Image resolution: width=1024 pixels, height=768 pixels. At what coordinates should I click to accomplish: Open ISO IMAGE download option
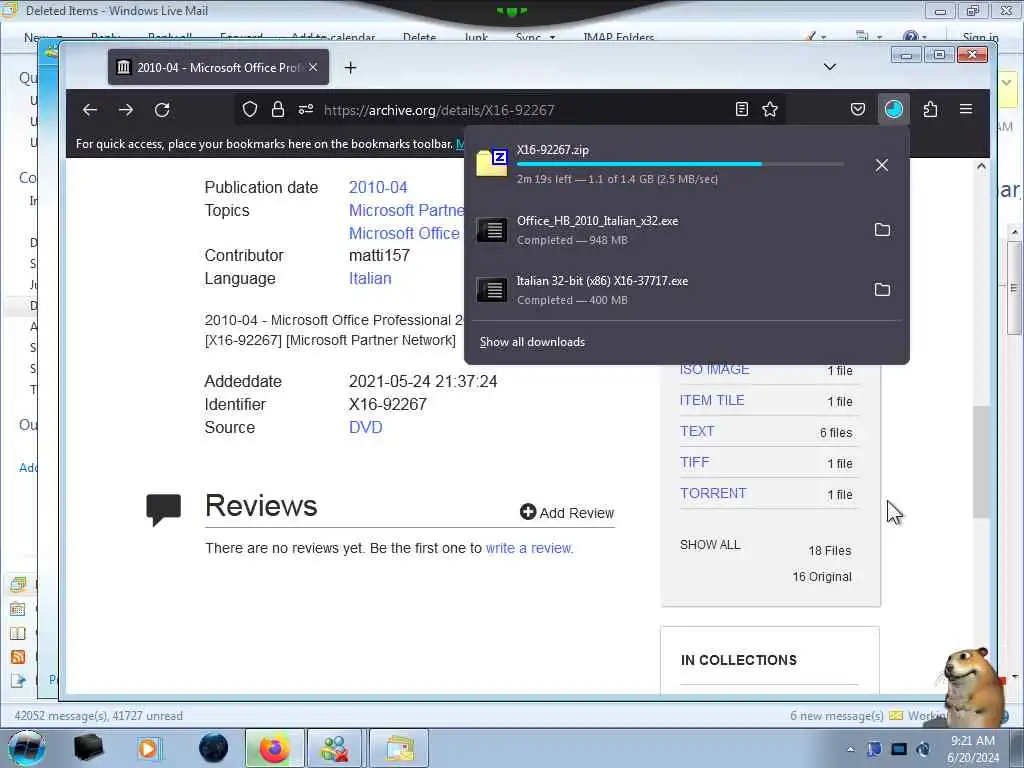tap(714, 370)
